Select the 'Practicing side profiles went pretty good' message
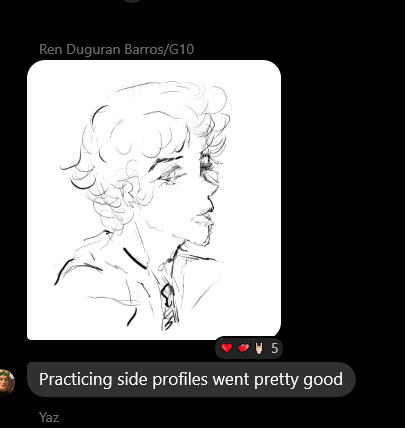 (191, 379)
